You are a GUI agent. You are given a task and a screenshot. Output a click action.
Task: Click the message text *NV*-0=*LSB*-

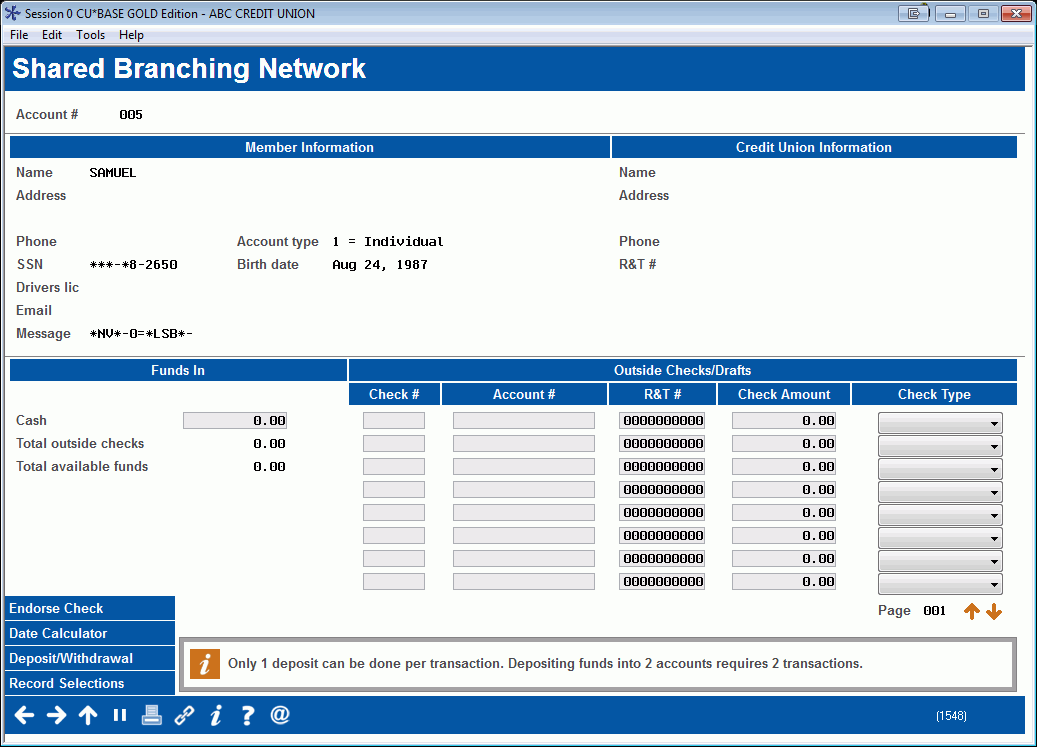pyautogui.click(x=141, y=334)
